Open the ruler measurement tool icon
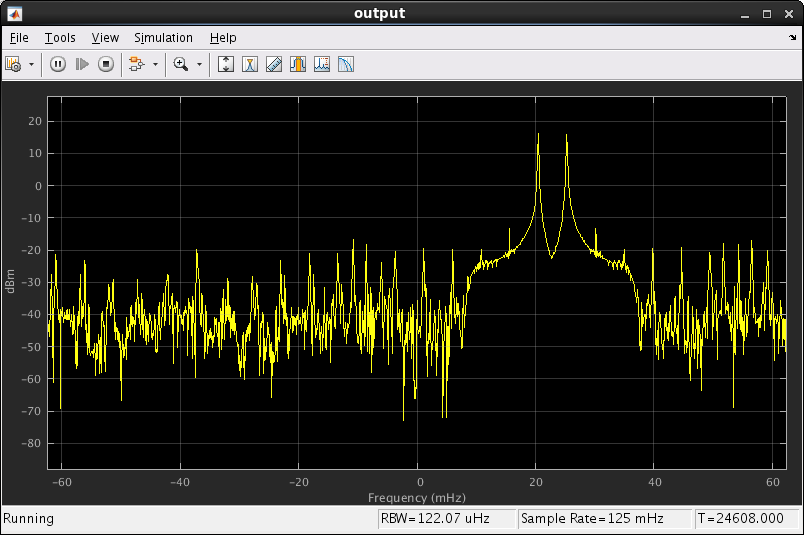Image resolution: width=804 pixels, height=535 pixels. point(274,64)
